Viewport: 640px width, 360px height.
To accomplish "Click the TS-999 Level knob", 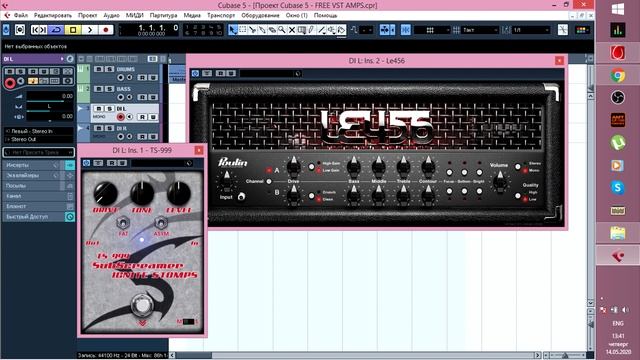I will tap(178, 193).
